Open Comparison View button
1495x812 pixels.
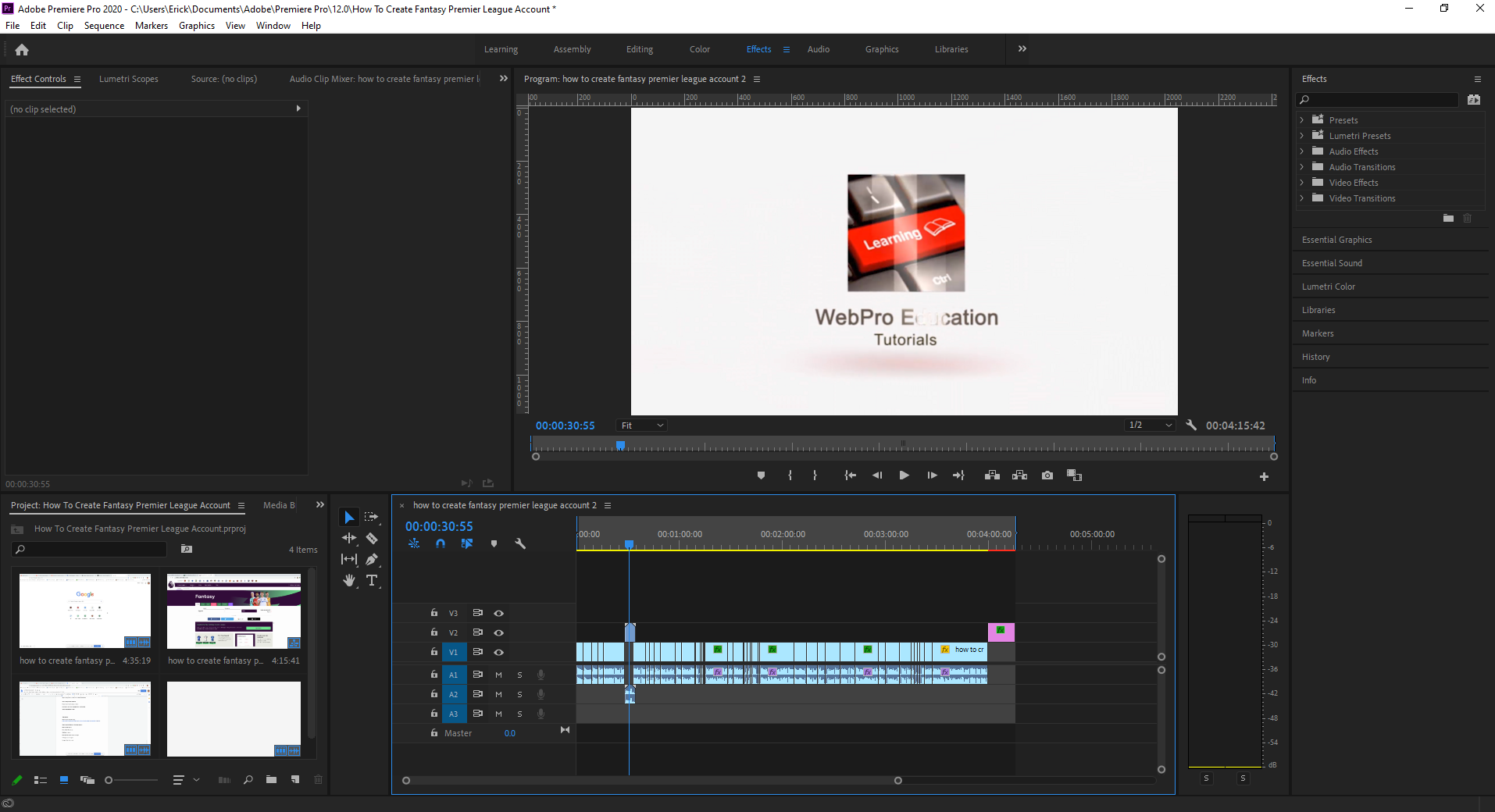click(x=1074, y=475)
